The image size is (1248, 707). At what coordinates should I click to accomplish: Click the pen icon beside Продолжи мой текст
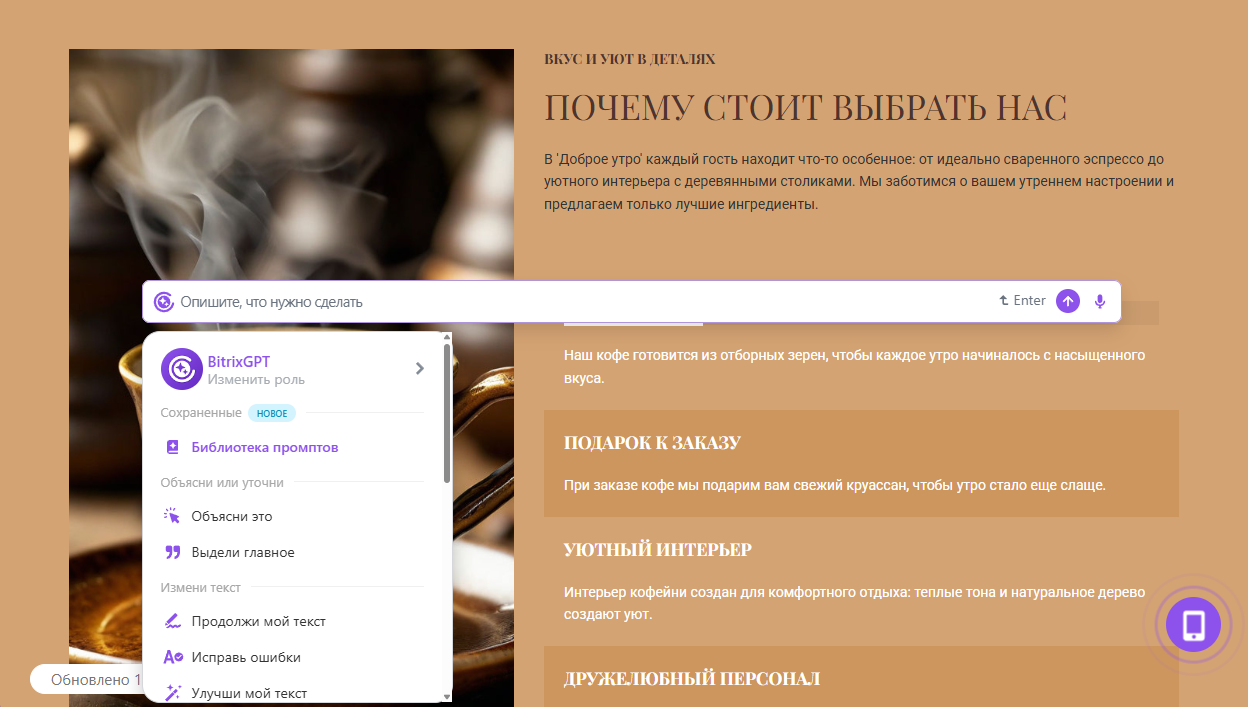pyautogui.click(x=172, y=621)
